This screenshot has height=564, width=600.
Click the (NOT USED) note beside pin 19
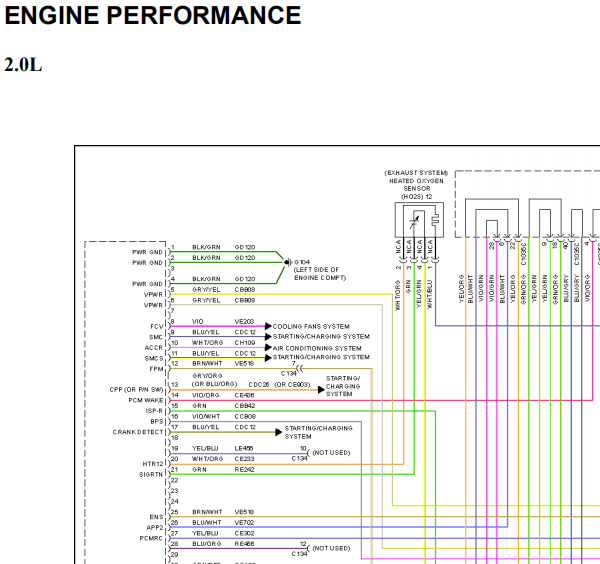tap(331, 453)
